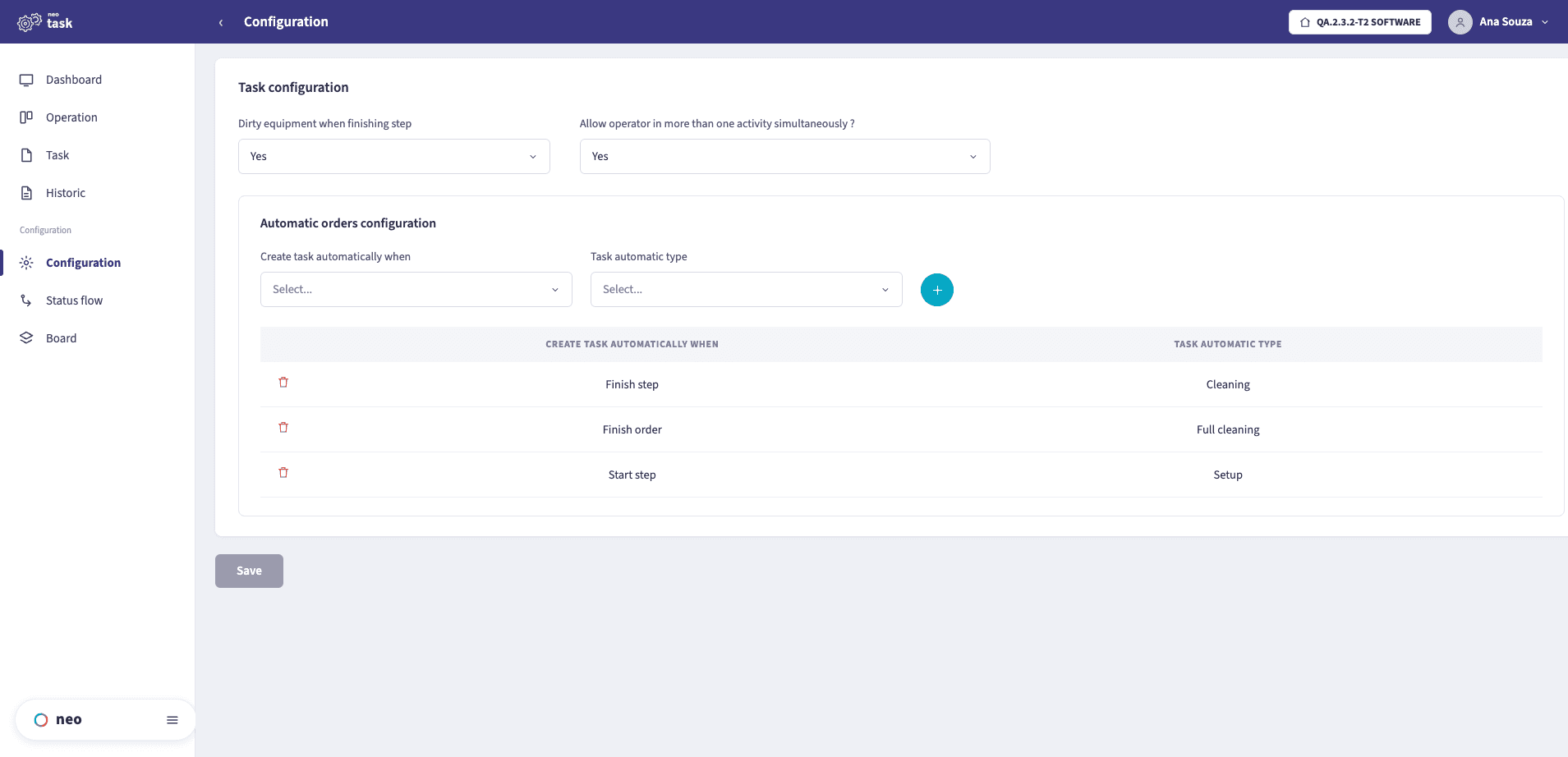Open Create task automatically when dropdown
1568x757 pixels.
416,289
